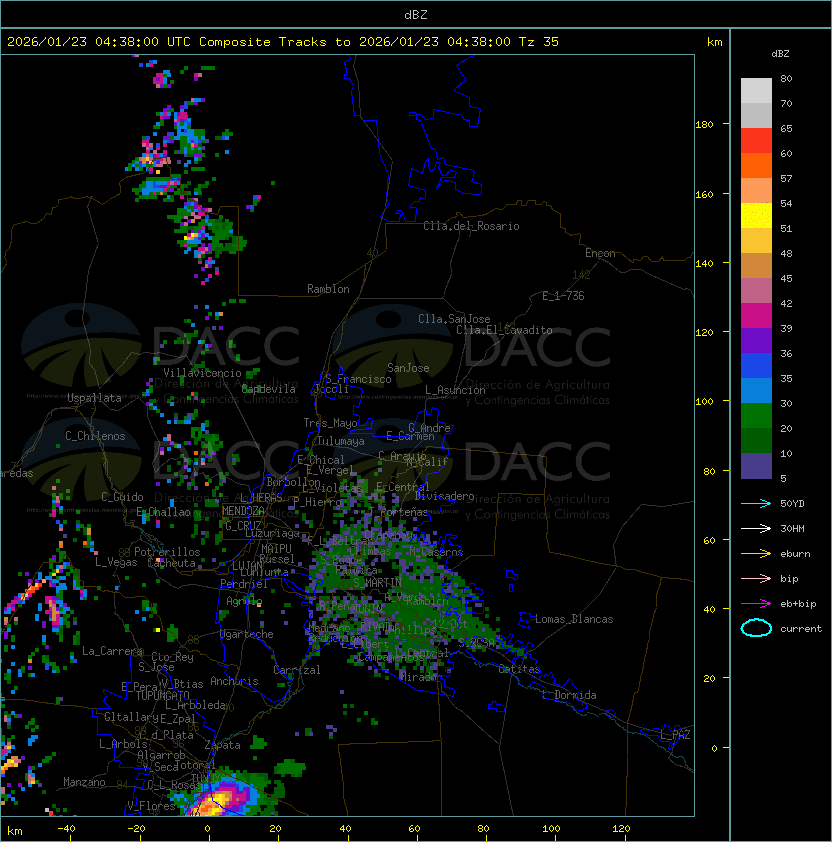The width and height of the screenshot is (832, 842).
Task: Click the 'Manzano' label on map
Action: pyautogui.click(x=84, y=782)
